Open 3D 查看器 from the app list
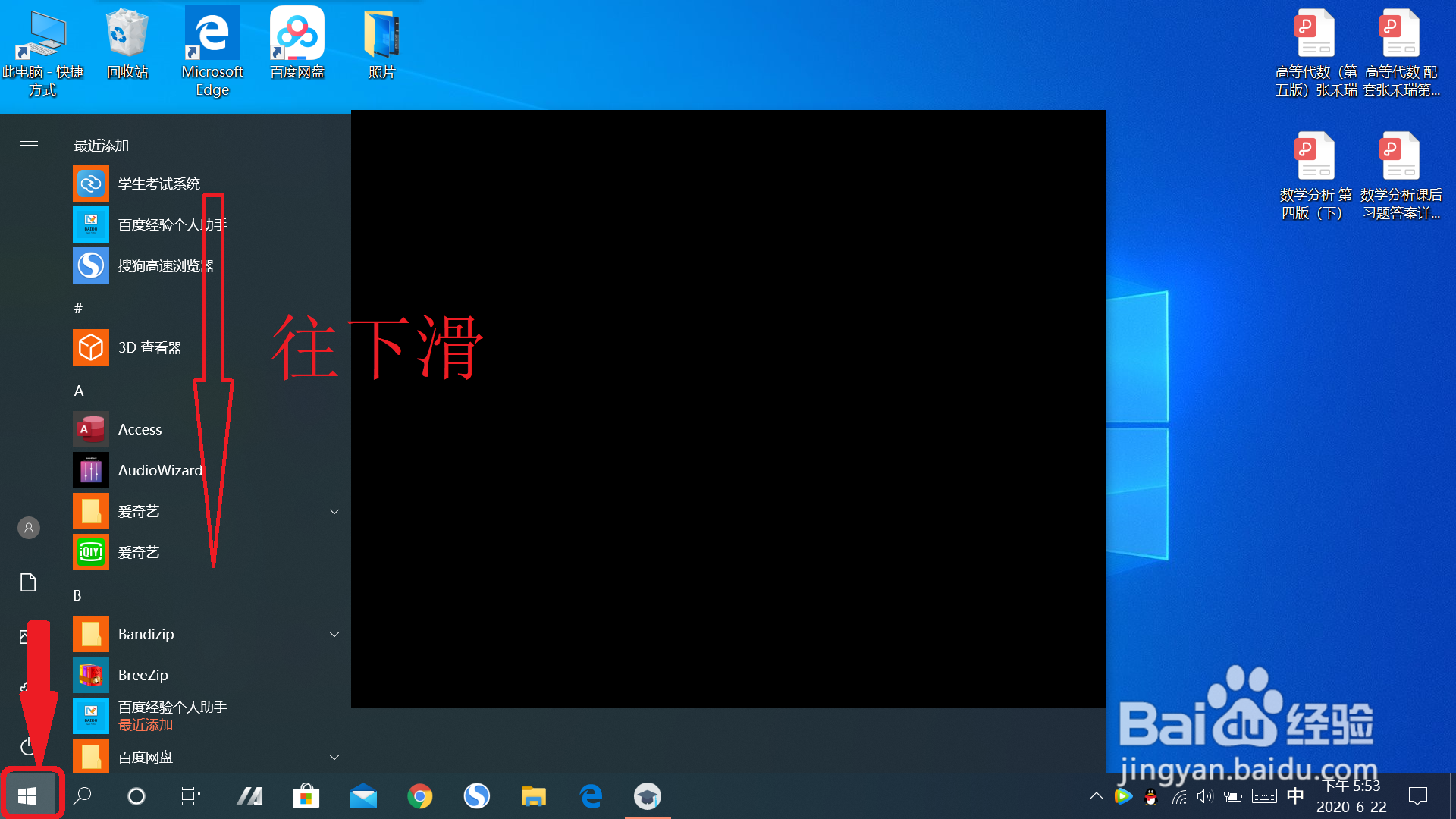Image resolution: width=1456 pixels, height=819 pixels. tap(149, 348)
